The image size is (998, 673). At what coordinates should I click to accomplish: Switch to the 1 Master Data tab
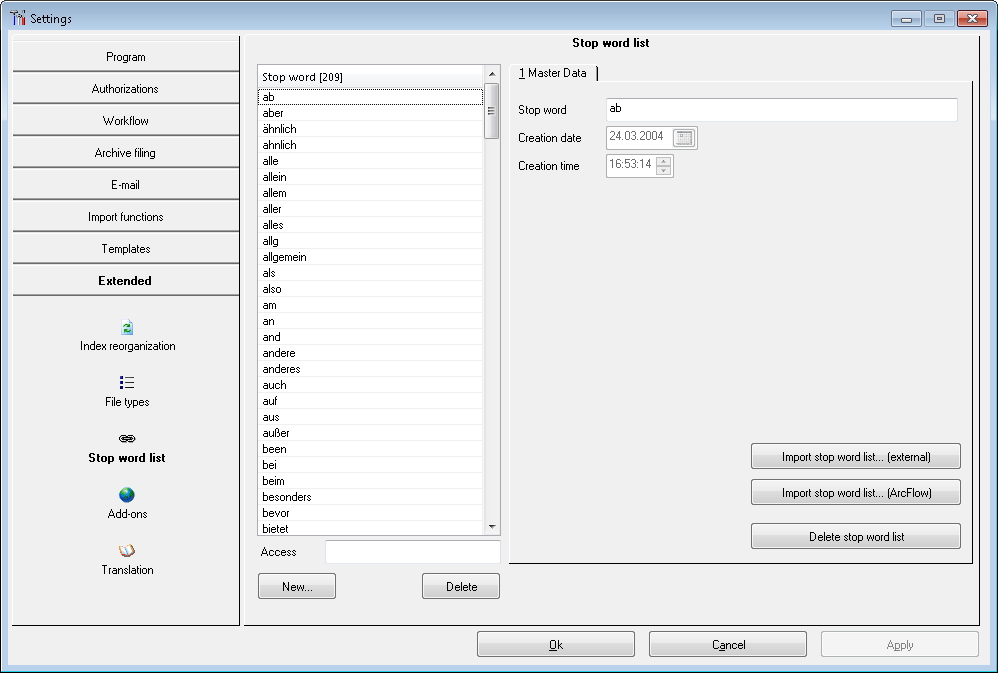click(552, 73)
